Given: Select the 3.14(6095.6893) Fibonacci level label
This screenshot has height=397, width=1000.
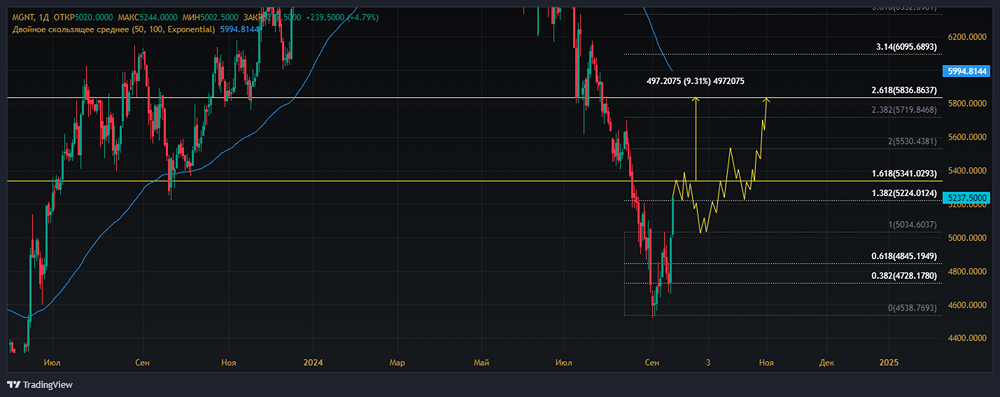Looking at the screenshot, I should click(907, 47).
